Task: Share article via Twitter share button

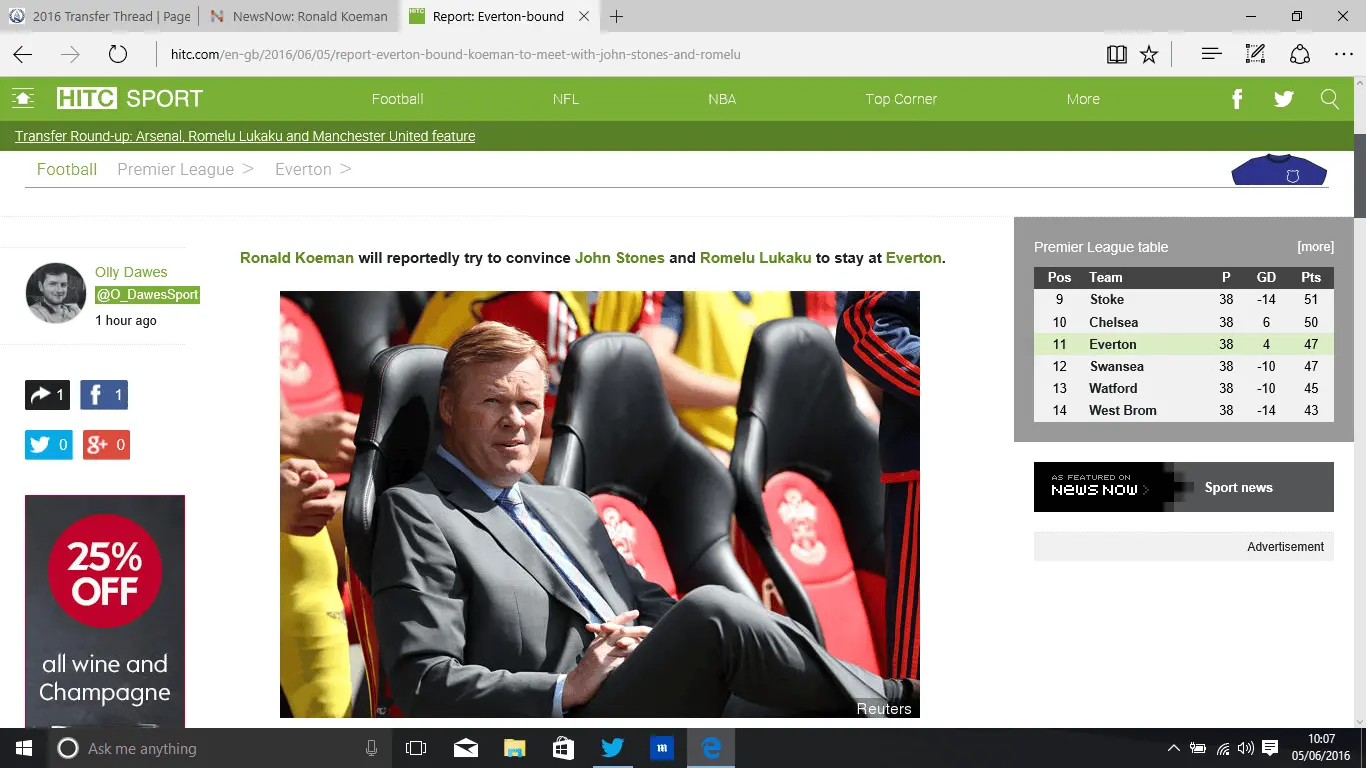Action: [48, 445]
